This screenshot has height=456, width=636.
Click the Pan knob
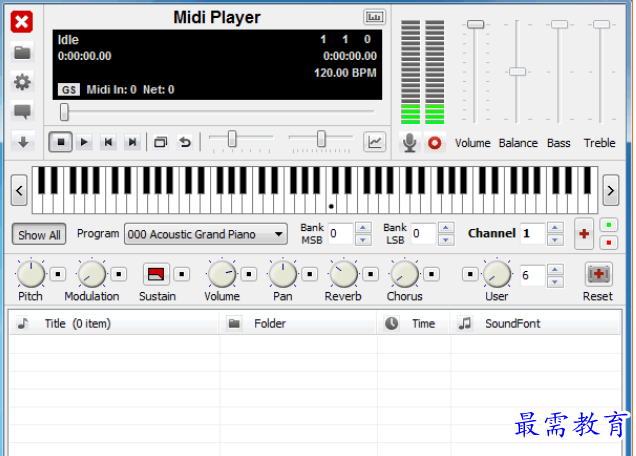(x=283, y=274)
